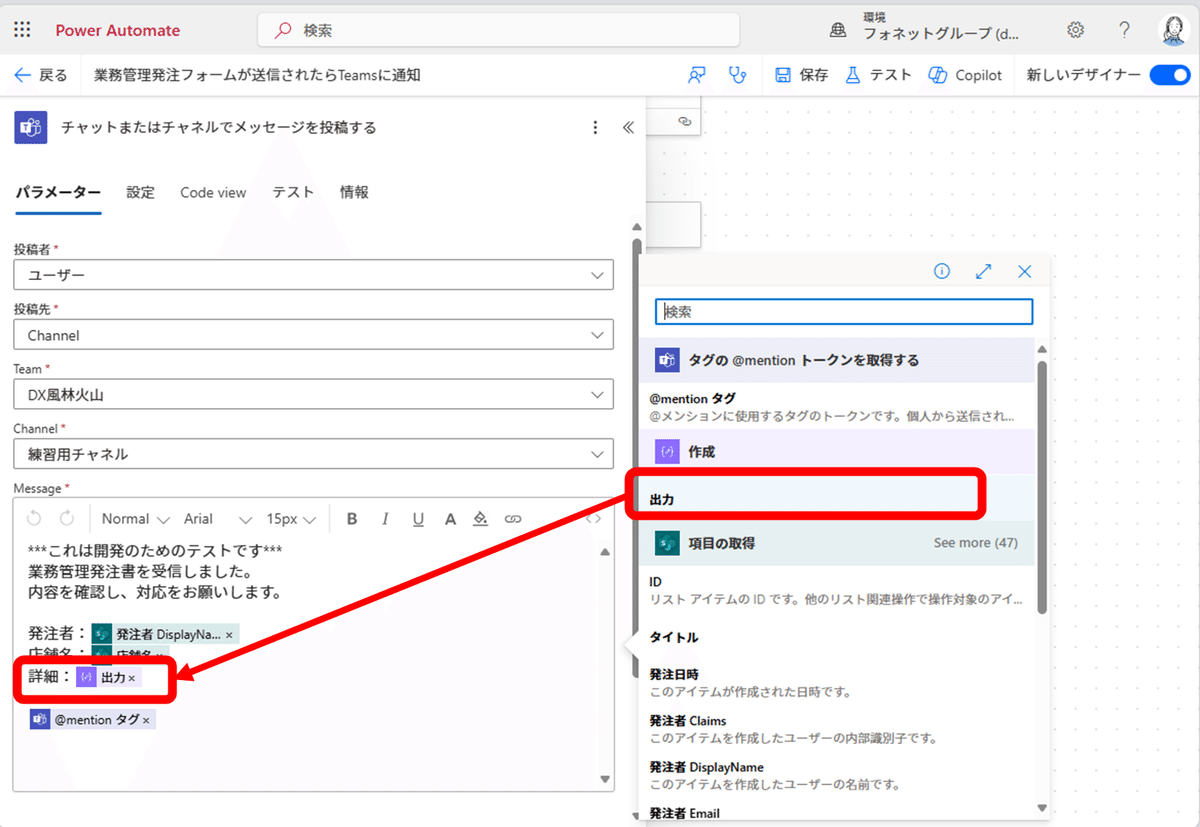Click the environment globe icon
Viewport: 1200px width, 827px height.
click(x=838, y=30)
